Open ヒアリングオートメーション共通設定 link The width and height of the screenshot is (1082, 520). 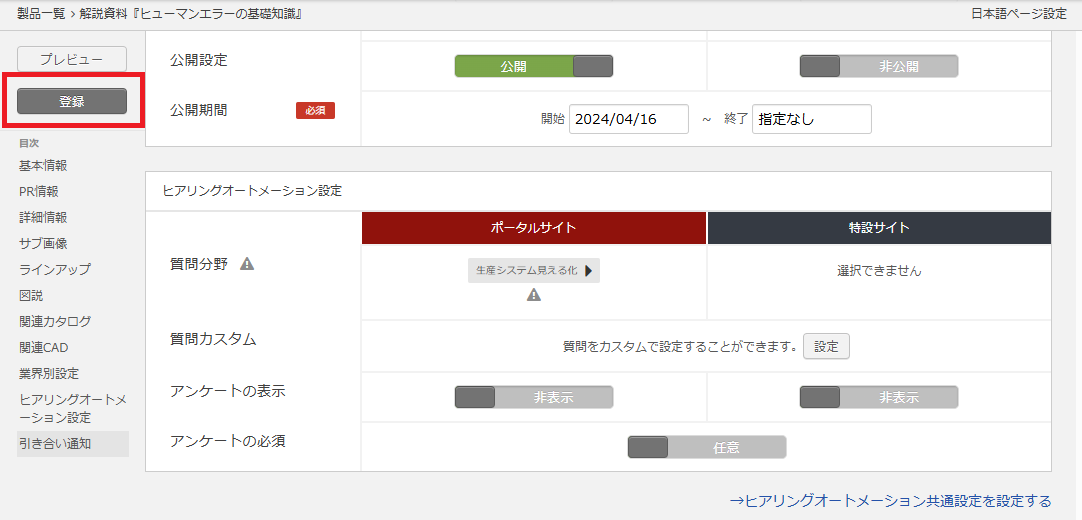click(x=890, y=501)
